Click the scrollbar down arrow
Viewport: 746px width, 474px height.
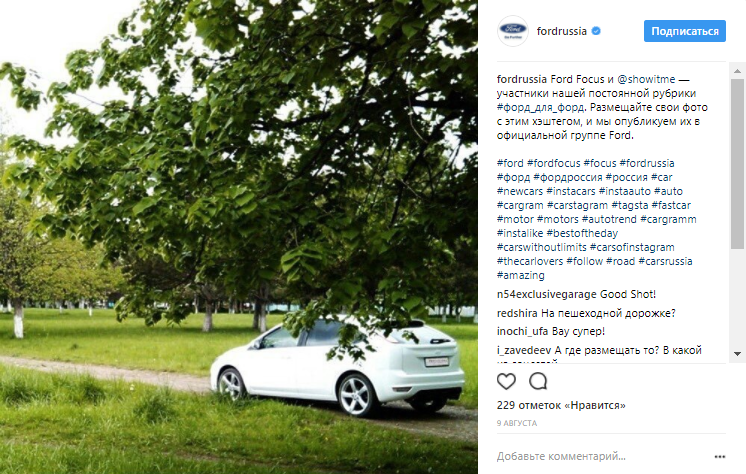point(737,354)
